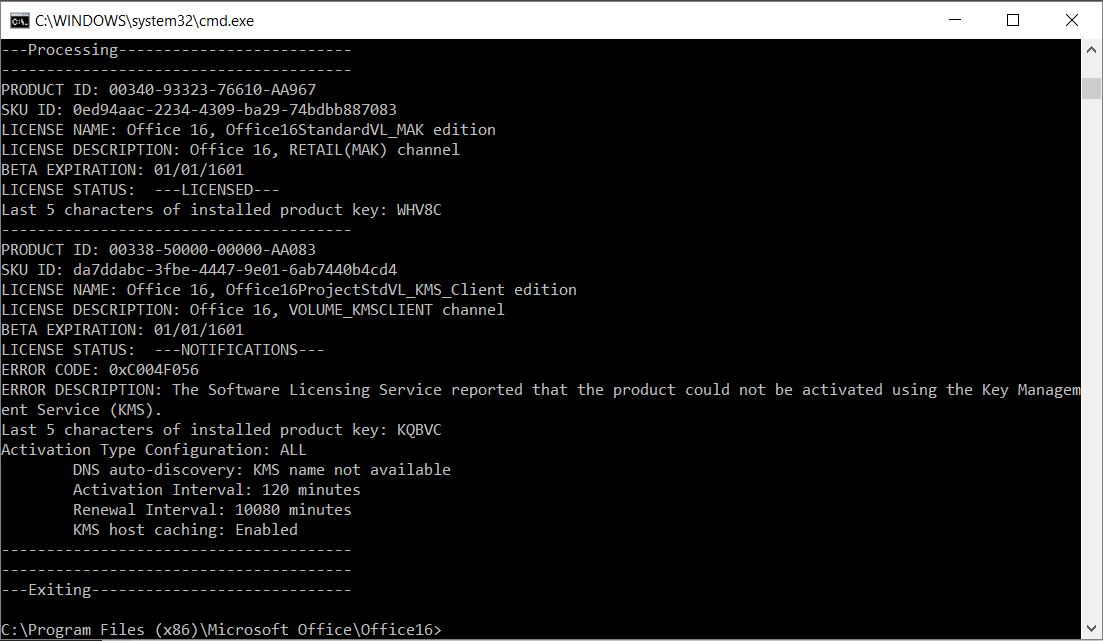Click the vertical scrollbar thumb

1092,88
